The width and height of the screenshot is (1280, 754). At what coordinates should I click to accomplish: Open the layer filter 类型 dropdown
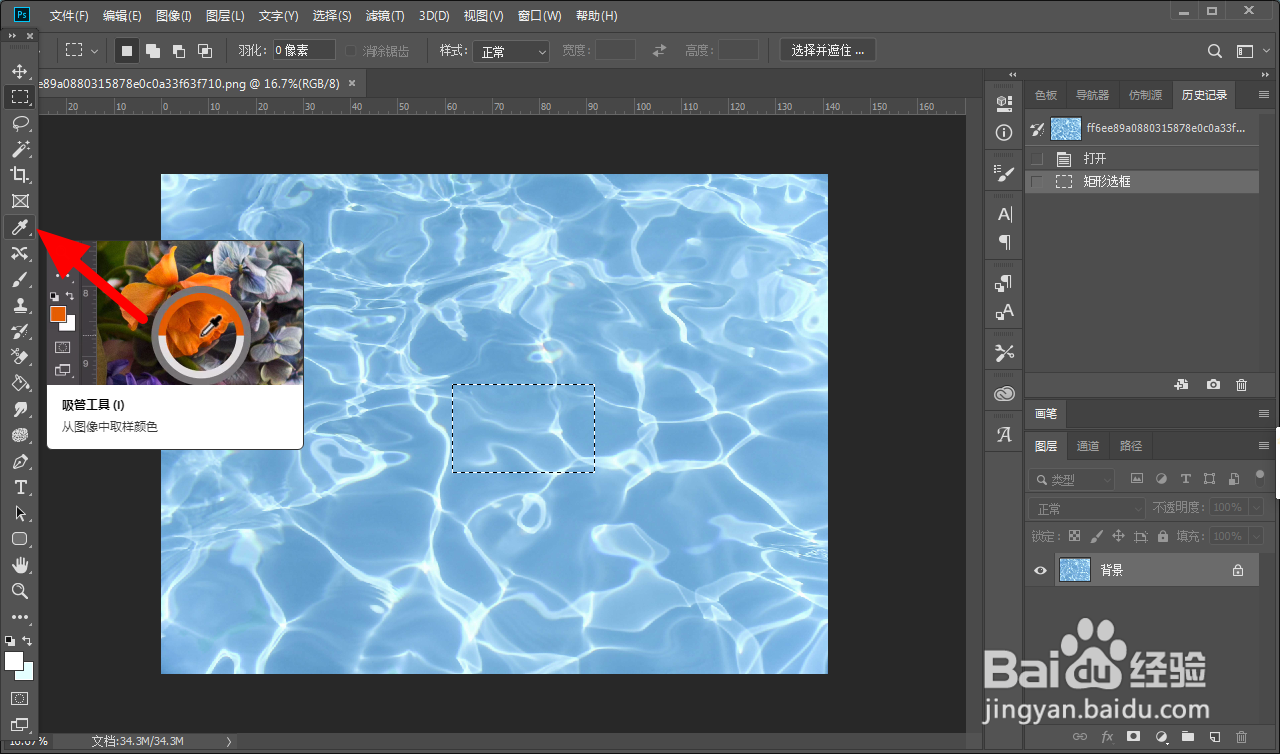point(1071,480)
